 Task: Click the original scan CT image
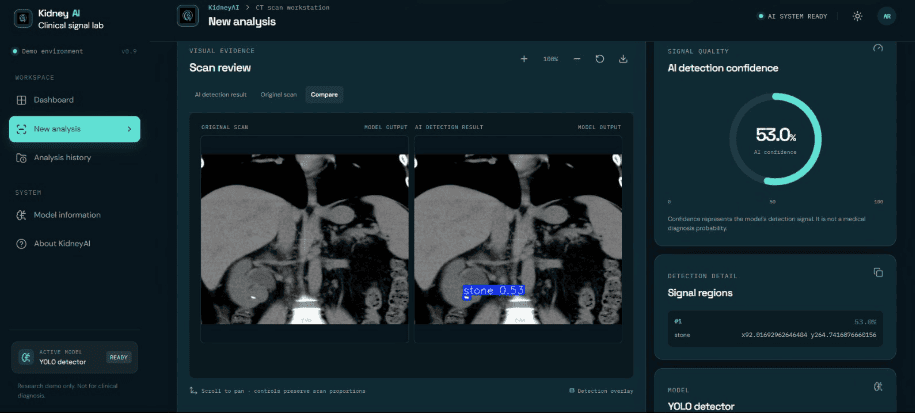point(305,239)
